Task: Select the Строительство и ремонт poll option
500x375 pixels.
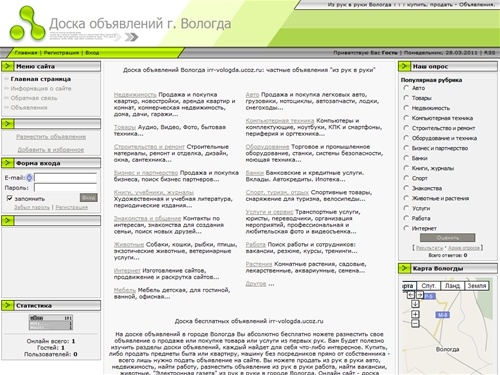Action: tap(406, 128)
